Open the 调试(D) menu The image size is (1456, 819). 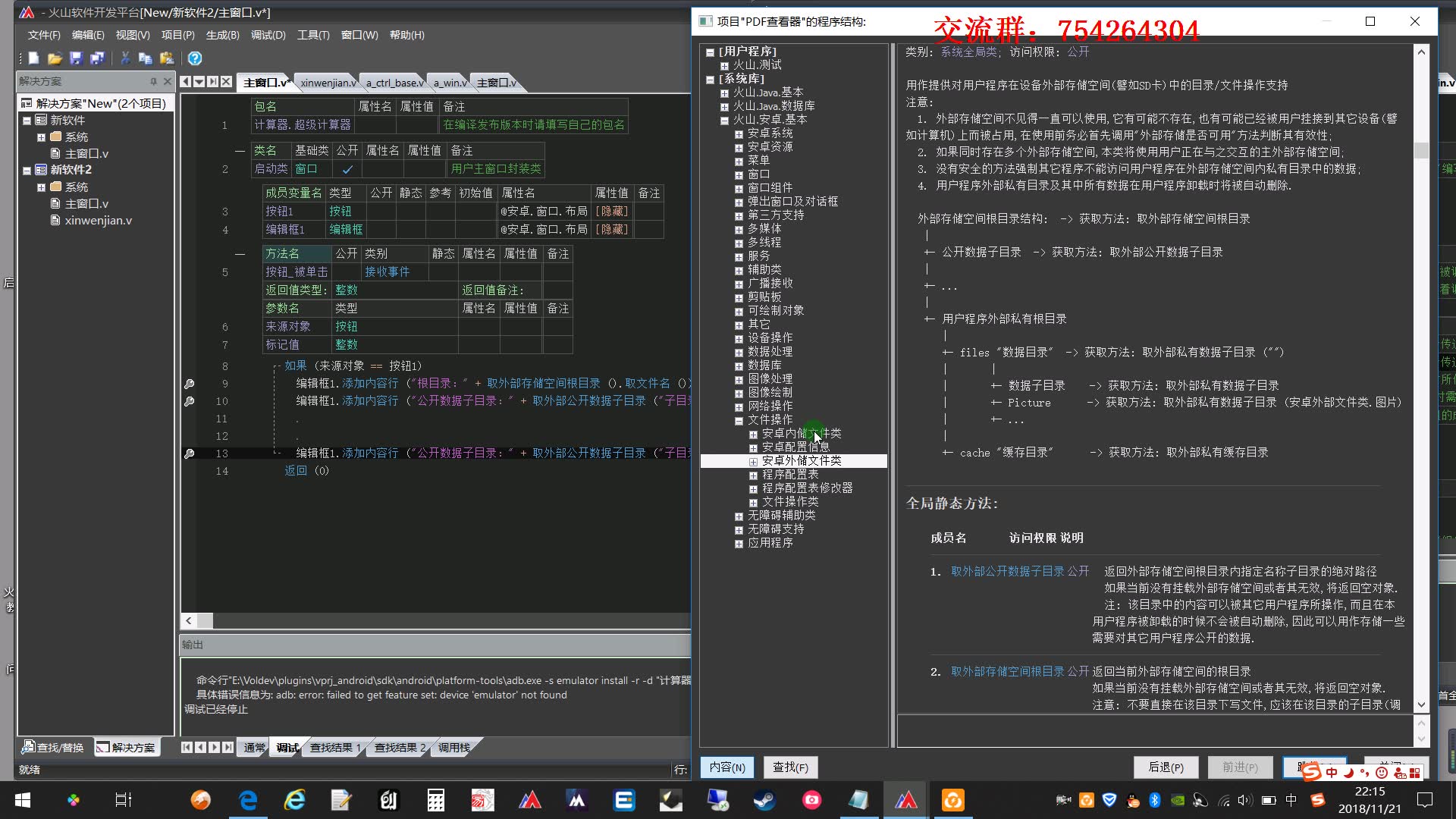pyautogui.click(x=268, y=35)
